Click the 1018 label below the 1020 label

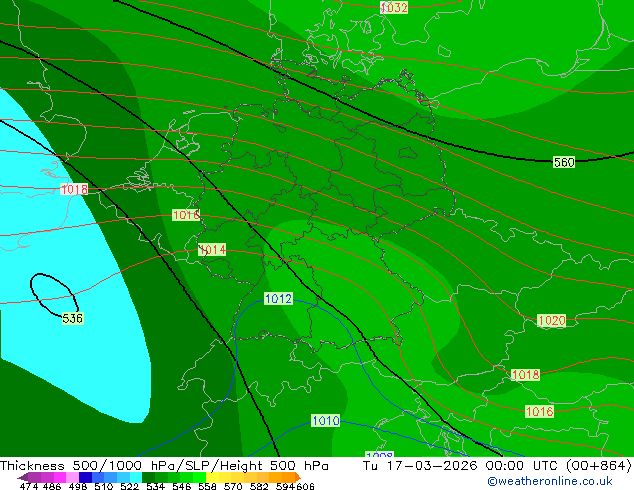pyautogui.click(x=525, y=375)
